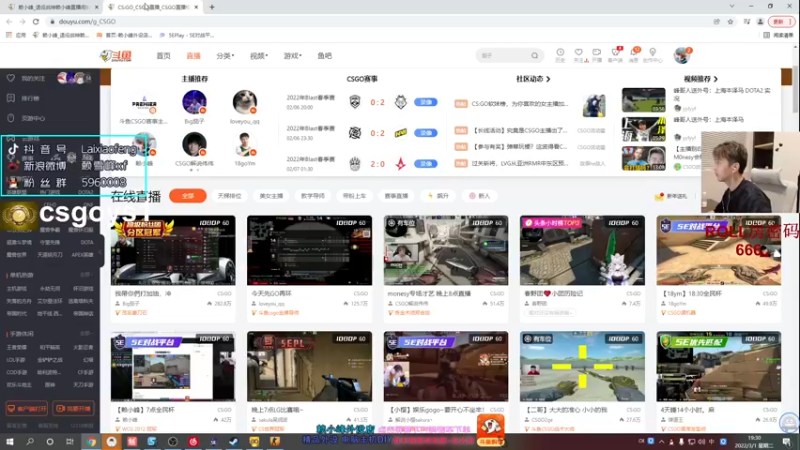The image size is (800, 450).
Task: Open Premier CSGO event channel avatar
Action: [x=144, y=103]
